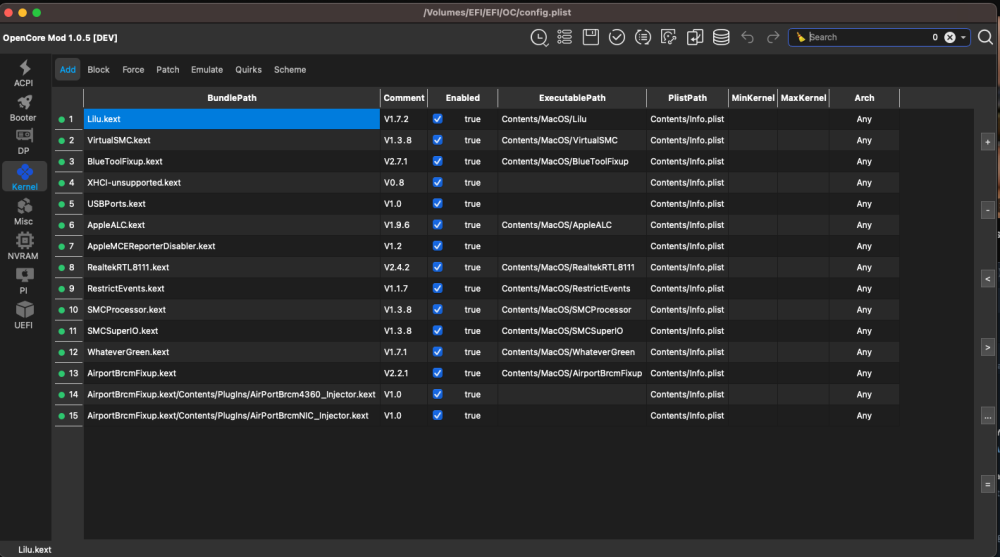
Task: Click the right chevron side button
Action: click(987, 348)
